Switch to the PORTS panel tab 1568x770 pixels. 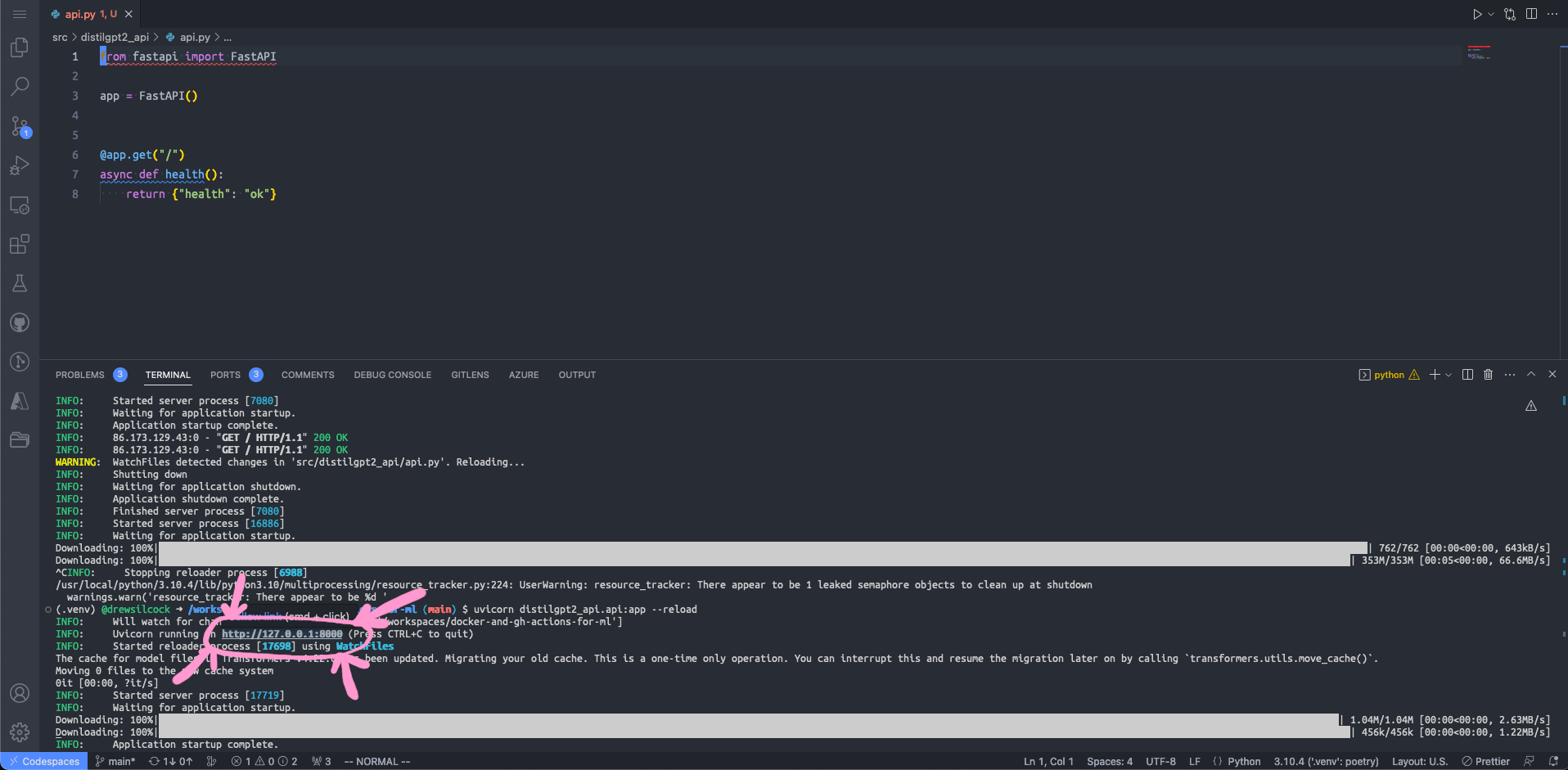tap(225, 375)
